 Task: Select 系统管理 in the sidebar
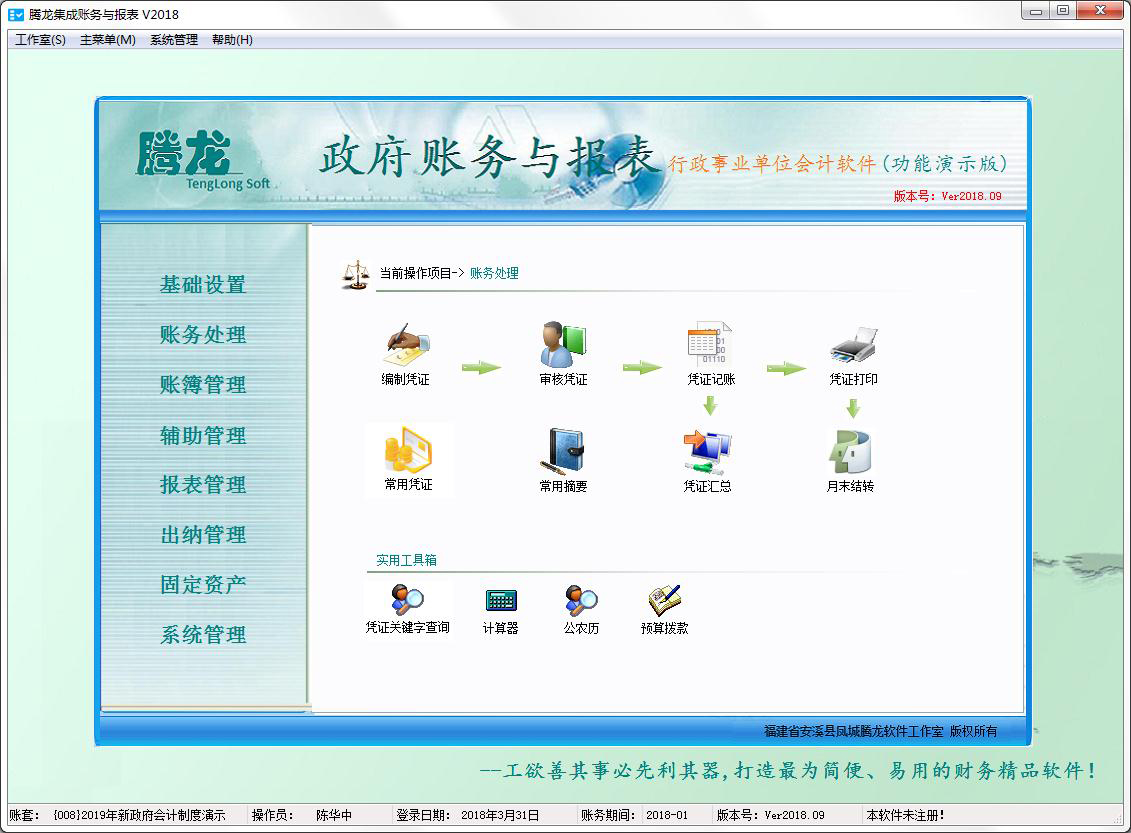(203, 635)
